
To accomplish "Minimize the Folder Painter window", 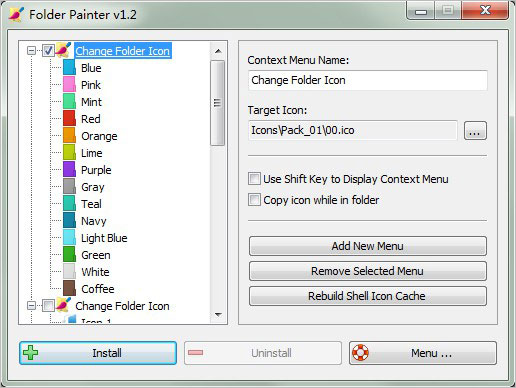I will (x=421, y=11).
